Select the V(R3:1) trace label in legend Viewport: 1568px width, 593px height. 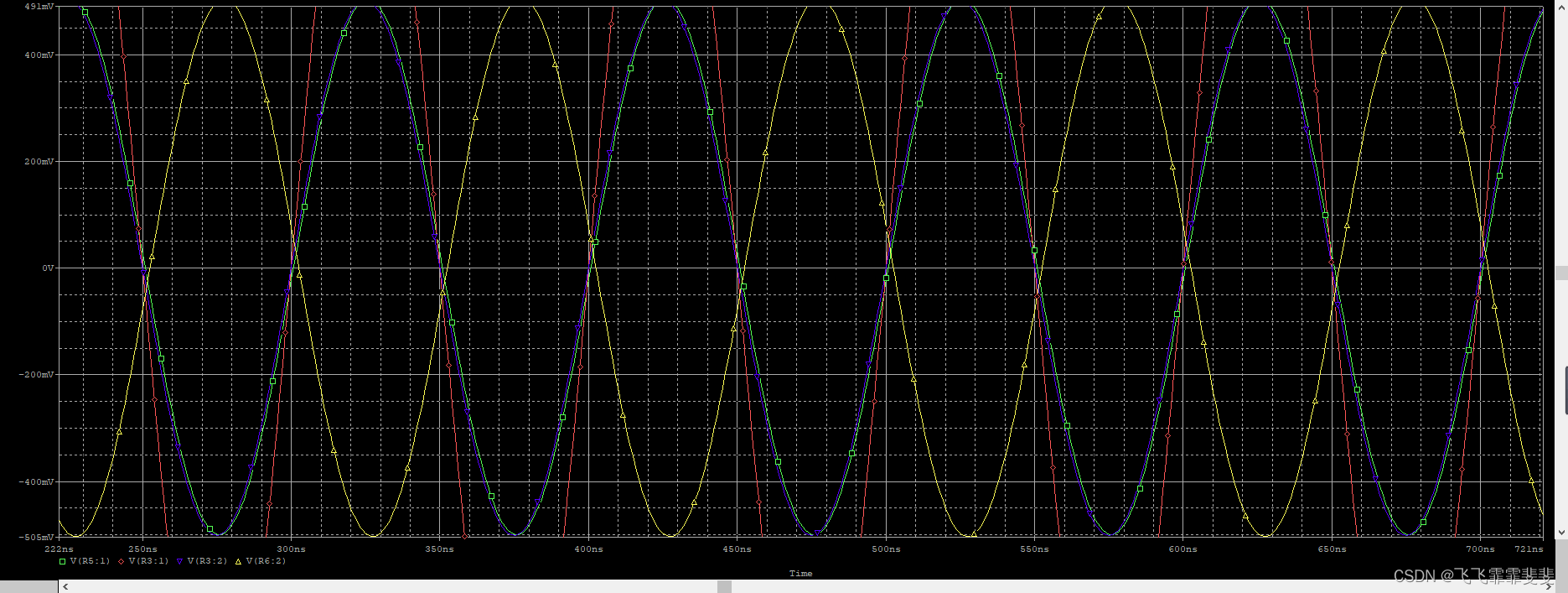(149, 561)
